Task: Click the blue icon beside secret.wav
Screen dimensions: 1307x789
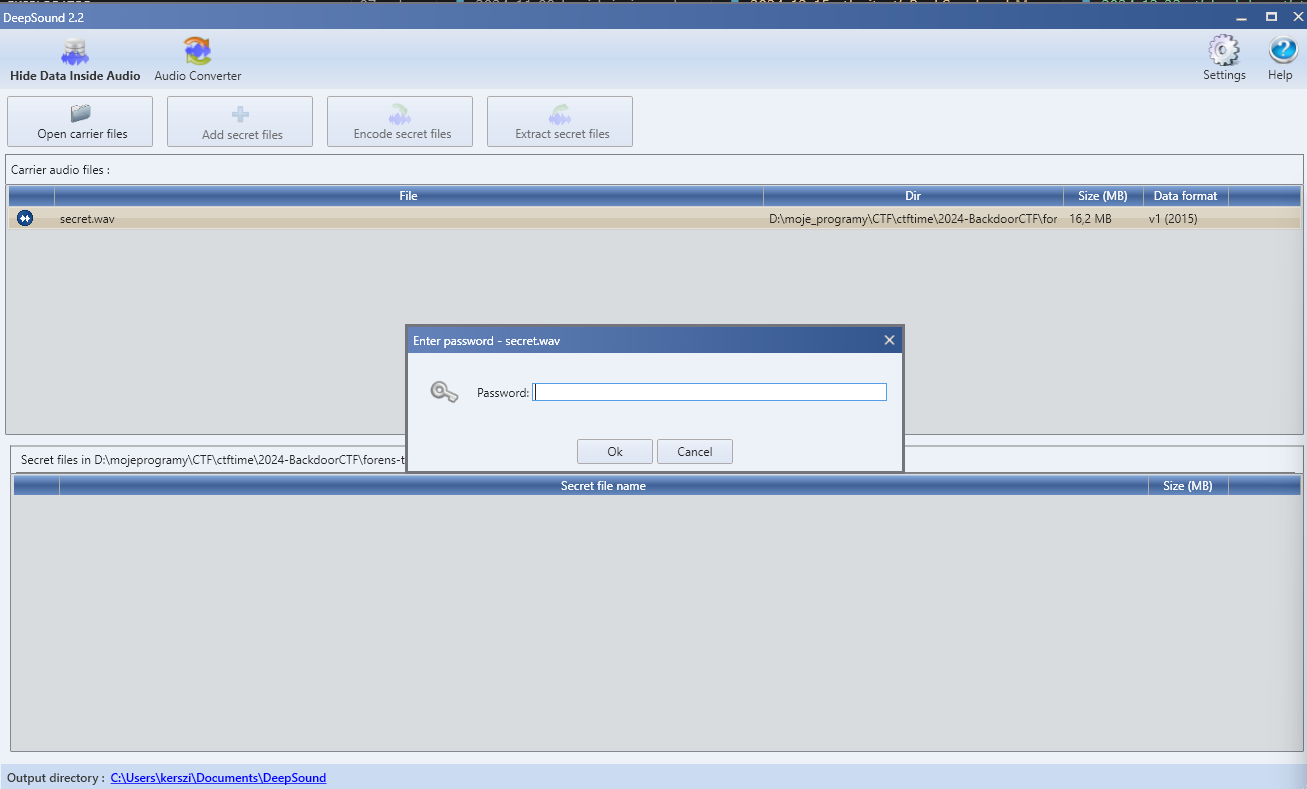Action: click(x=25, y=218)
